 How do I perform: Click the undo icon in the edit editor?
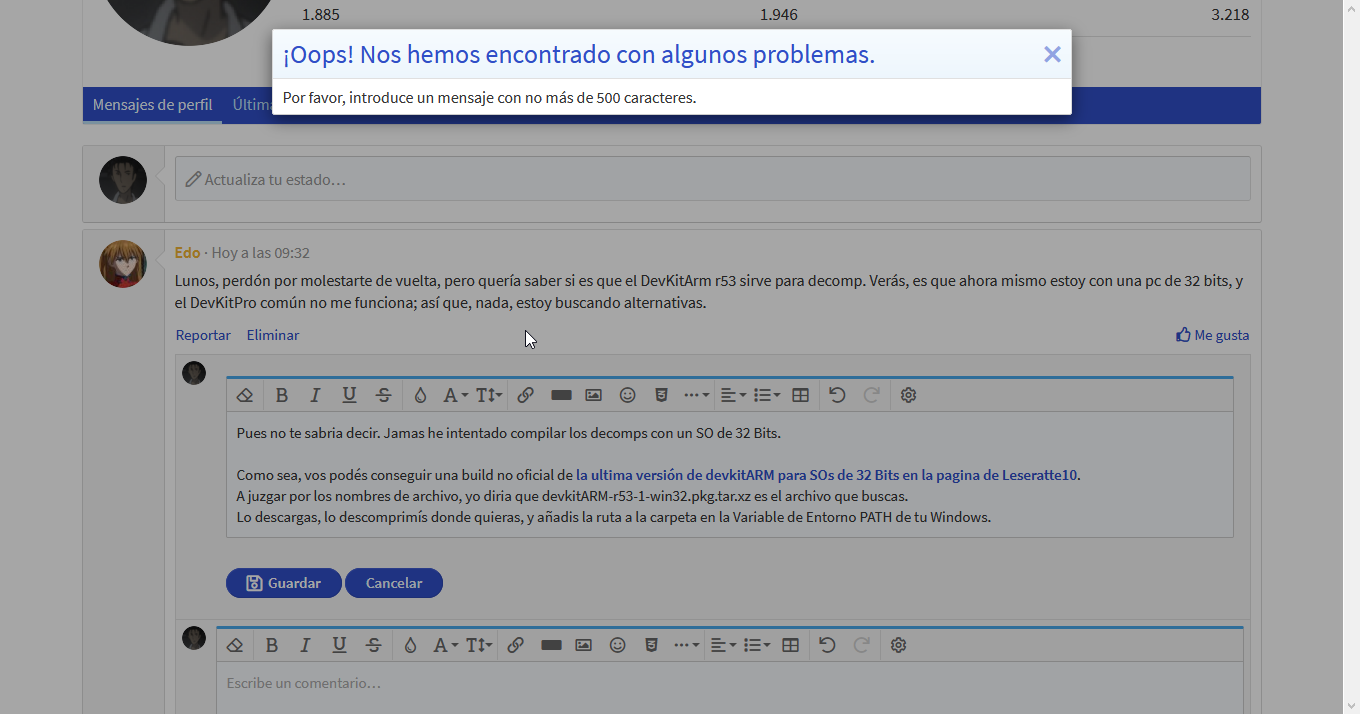[x=837, y=395]
